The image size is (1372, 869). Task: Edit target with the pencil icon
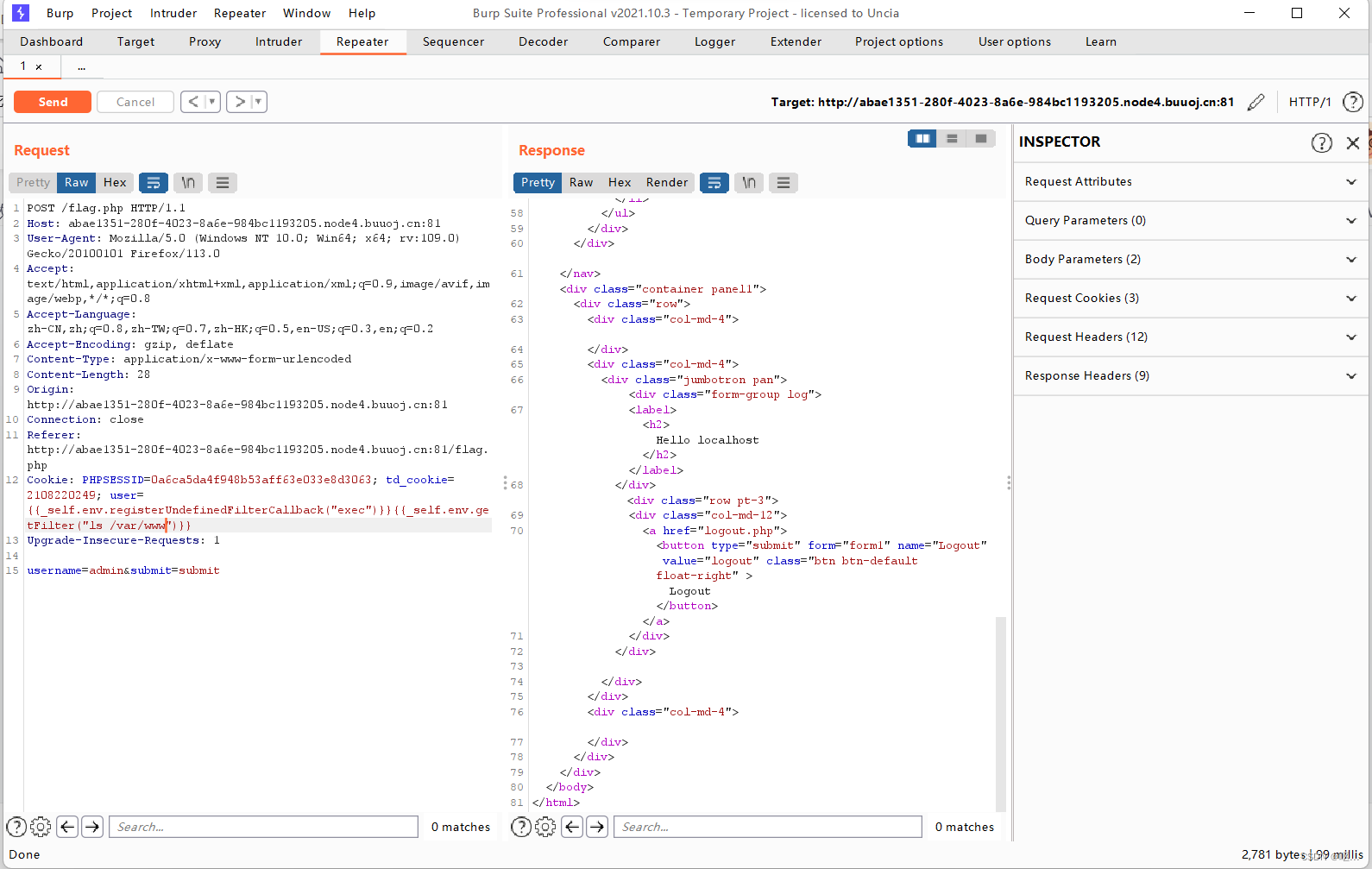click(x=1256, y=102)
